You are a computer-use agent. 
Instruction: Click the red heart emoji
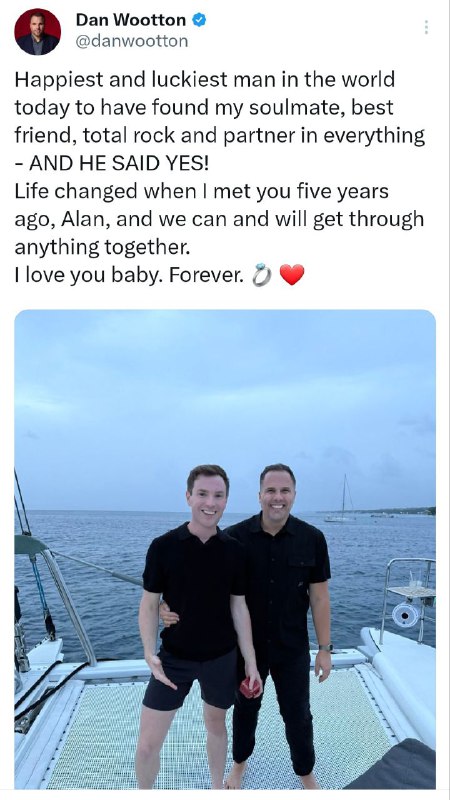pyautogui.click(x=292, y=275)
